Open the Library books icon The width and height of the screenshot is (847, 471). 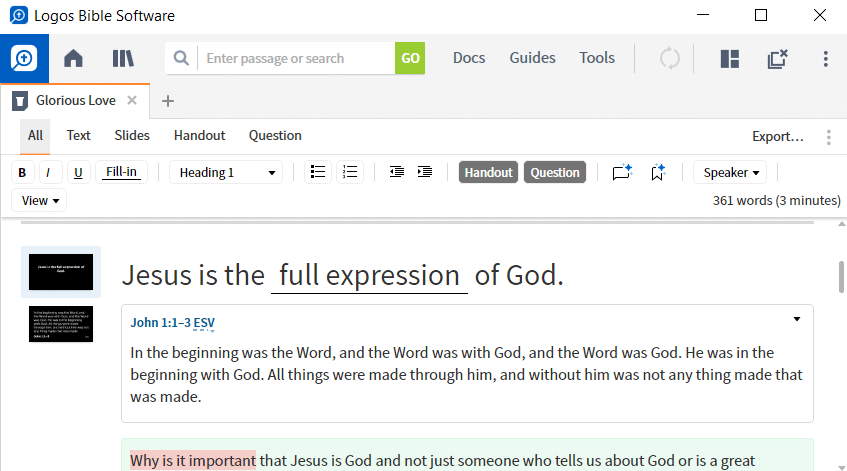coord(123,58)
